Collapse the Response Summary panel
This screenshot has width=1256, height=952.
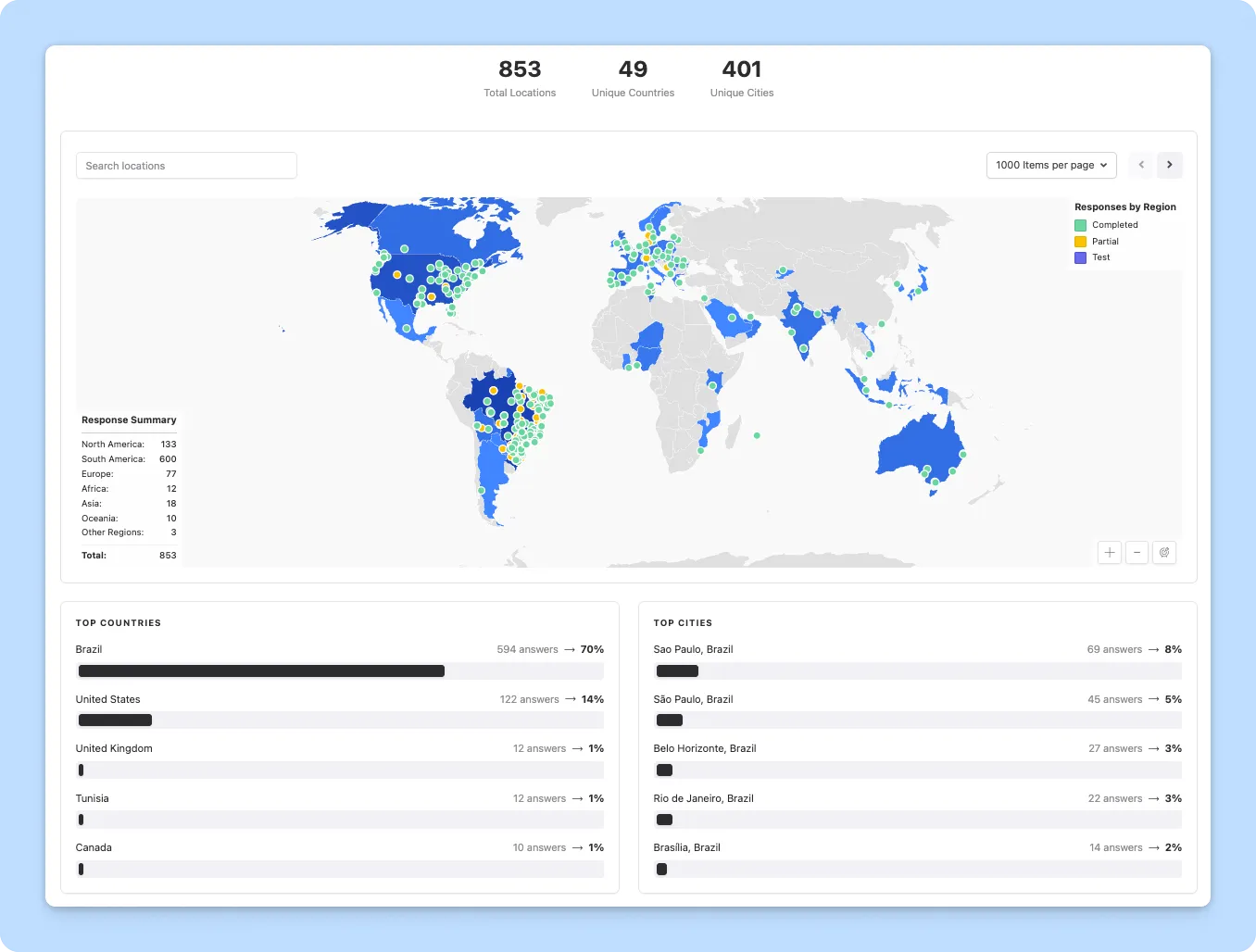click(129, 420)
